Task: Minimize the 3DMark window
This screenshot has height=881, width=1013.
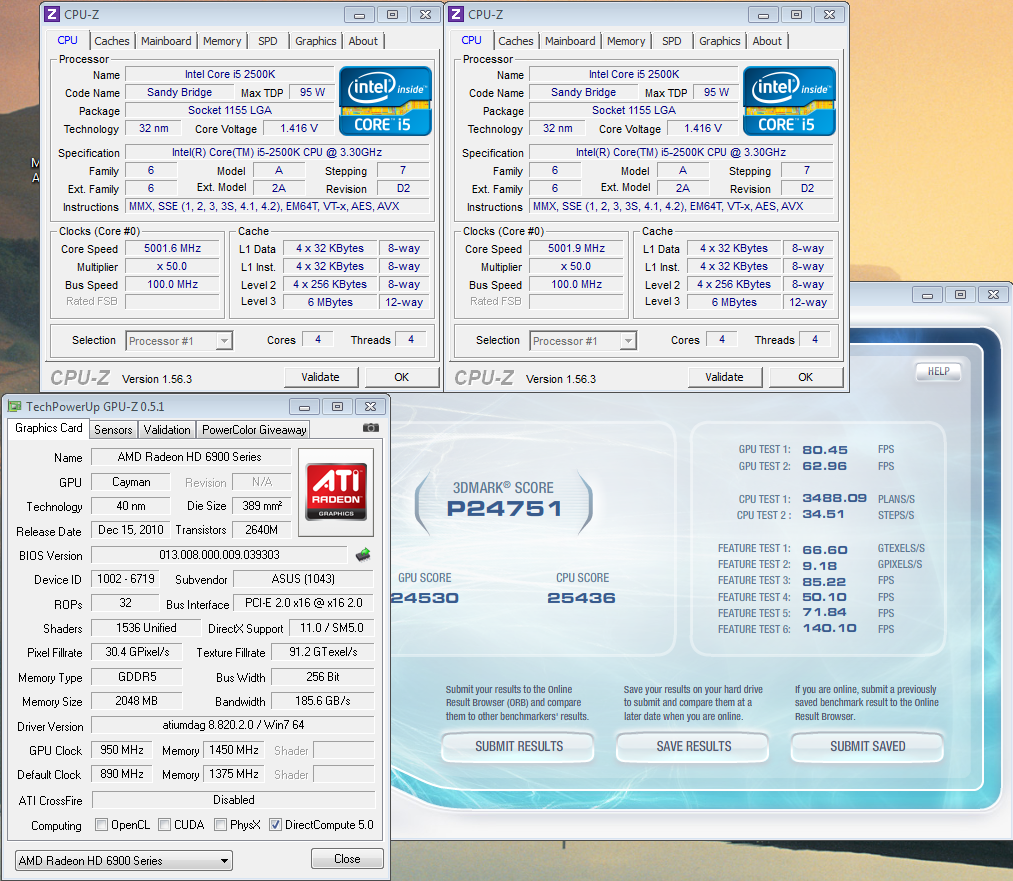Action: tap(927, 295)
